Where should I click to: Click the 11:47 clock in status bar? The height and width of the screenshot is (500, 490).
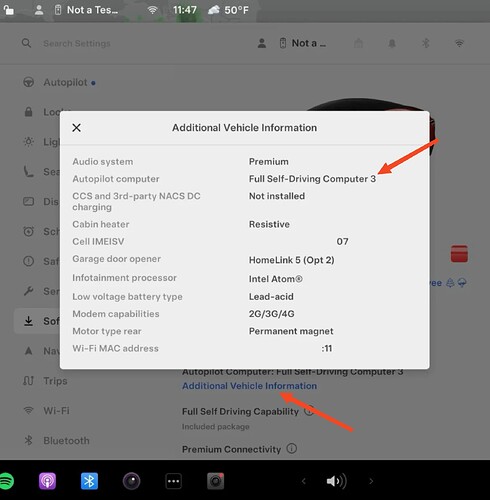point(185,10)
